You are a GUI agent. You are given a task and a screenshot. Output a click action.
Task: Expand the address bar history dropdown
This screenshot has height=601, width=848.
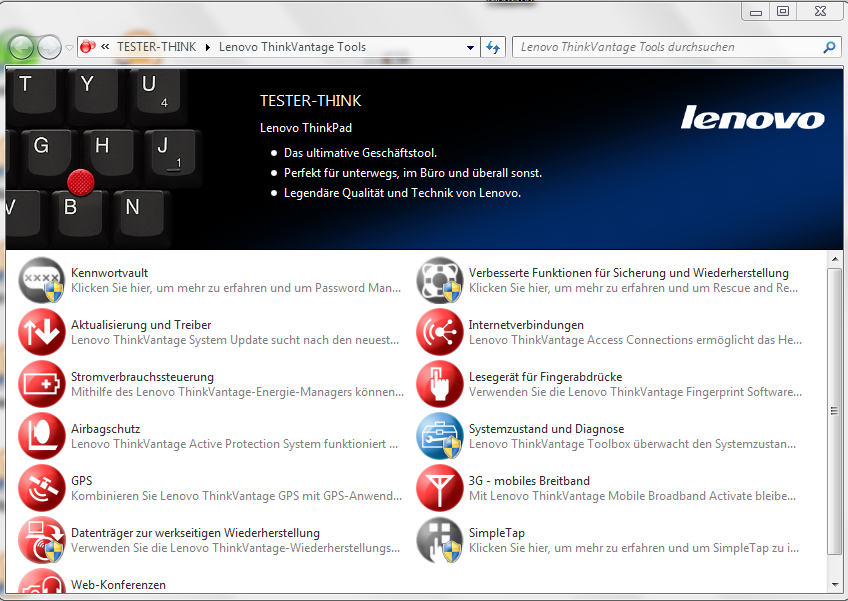[x=470, y=48]
